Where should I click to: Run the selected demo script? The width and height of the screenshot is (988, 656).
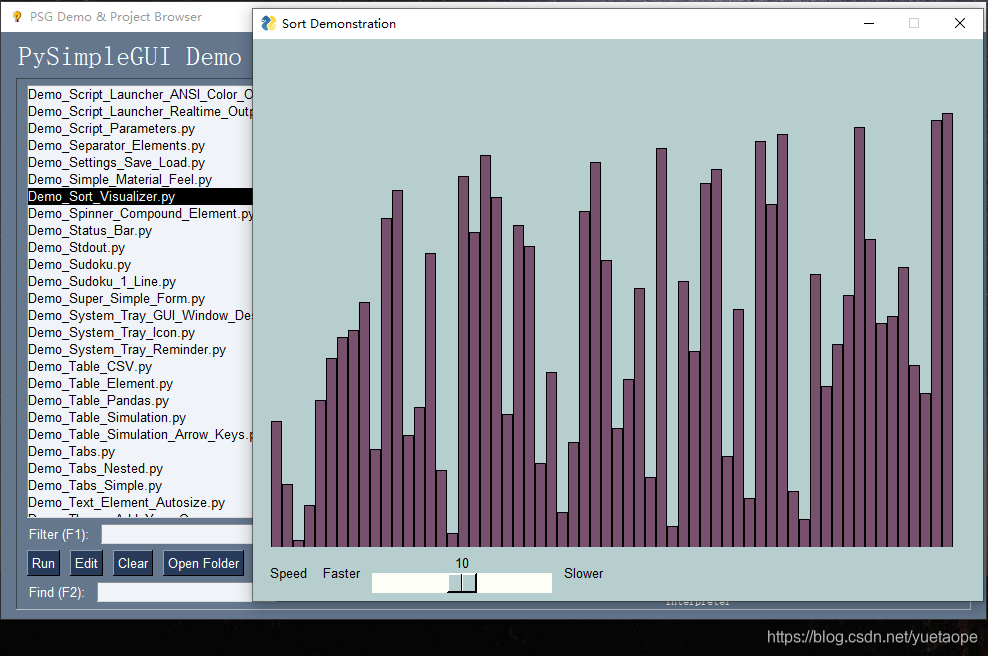pos(43,563)
